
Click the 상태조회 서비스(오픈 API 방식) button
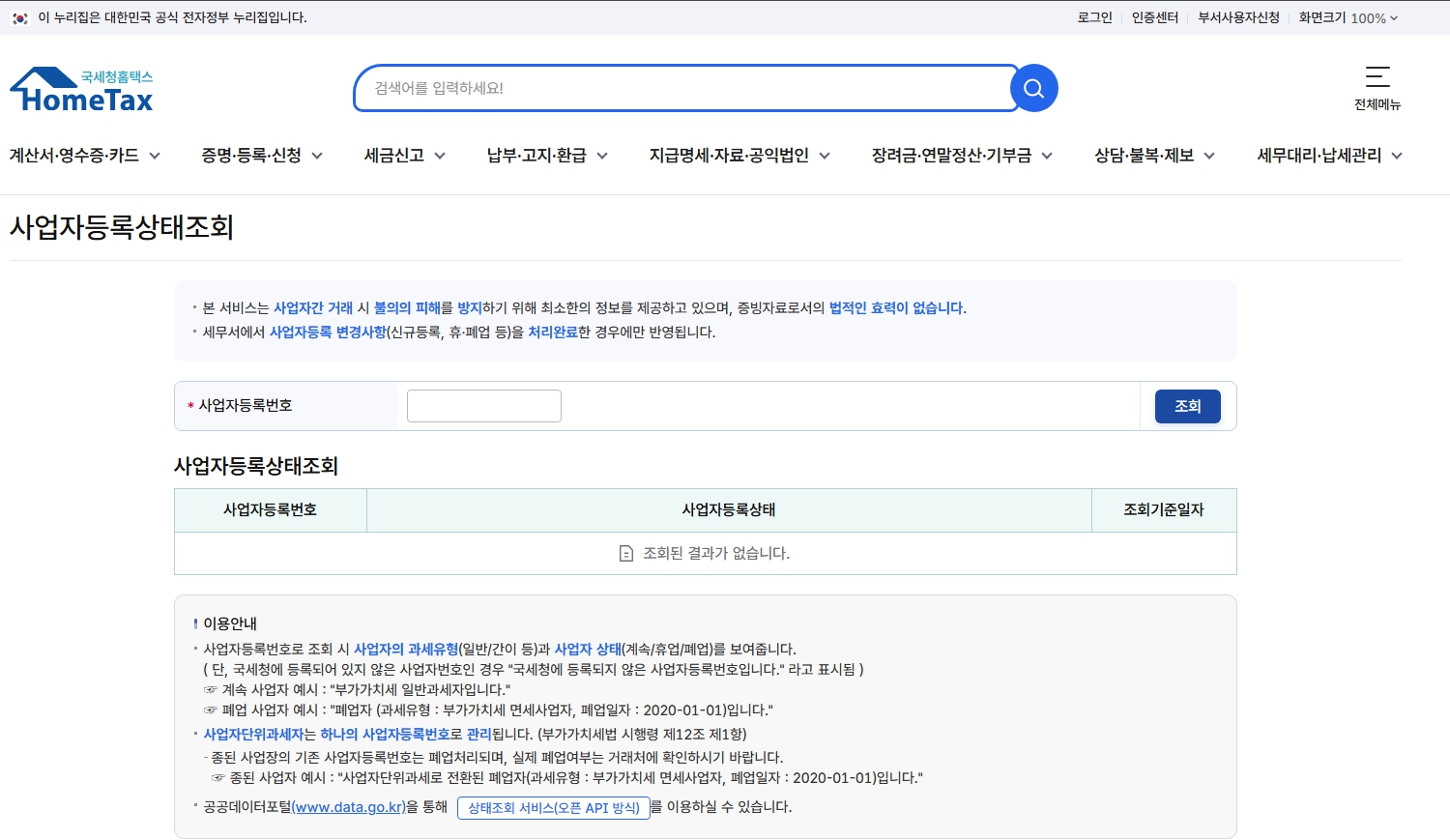553,808
